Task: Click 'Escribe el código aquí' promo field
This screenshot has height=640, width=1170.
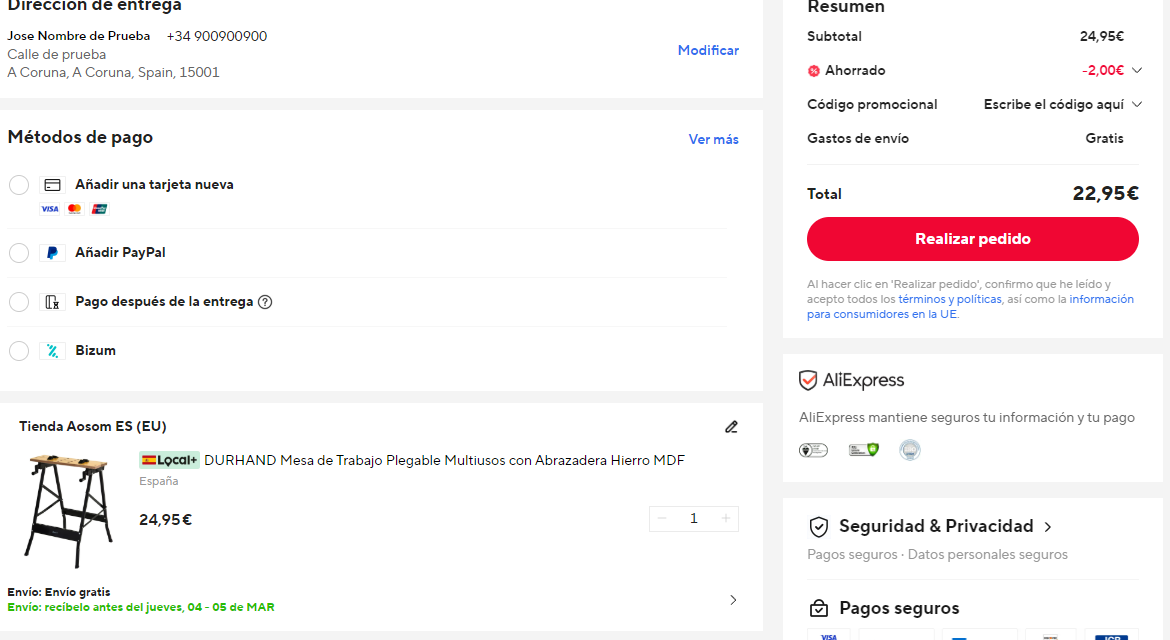Action: coord(1054,104)
